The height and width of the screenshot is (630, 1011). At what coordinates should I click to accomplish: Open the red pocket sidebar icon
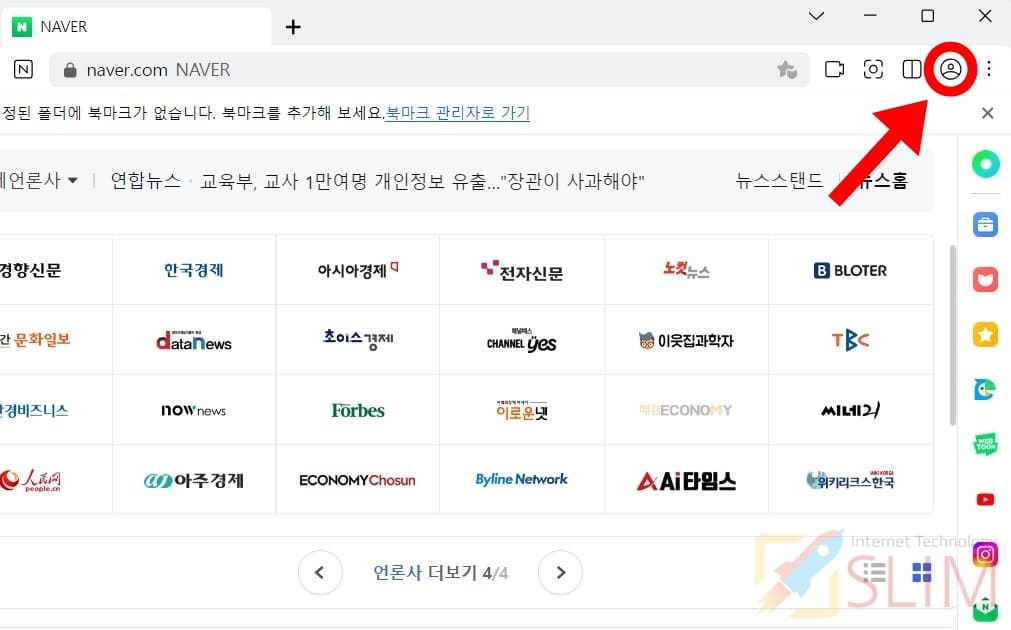click(x=985, y=280)
